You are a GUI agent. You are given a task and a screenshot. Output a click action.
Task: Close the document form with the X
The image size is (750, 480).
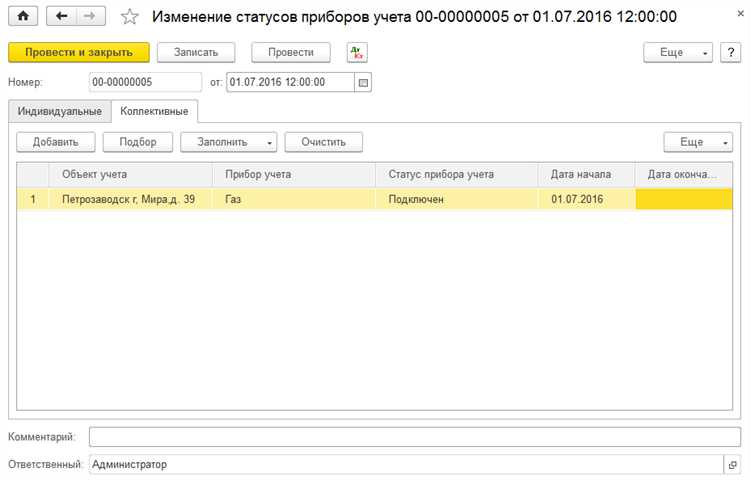coord(740,14)
